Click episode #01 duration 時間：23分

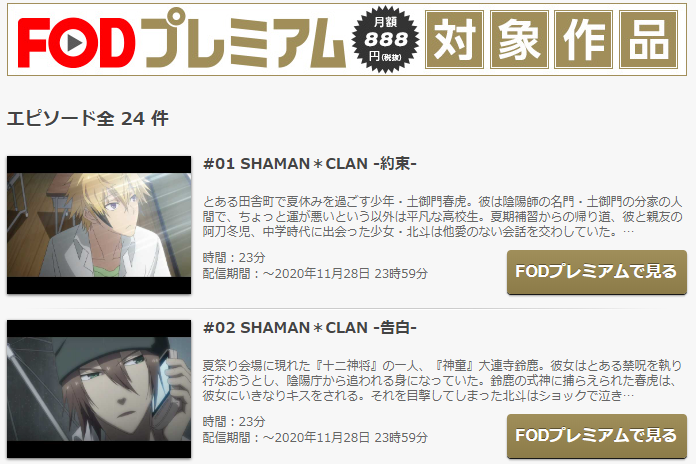(x=234, y=258)
